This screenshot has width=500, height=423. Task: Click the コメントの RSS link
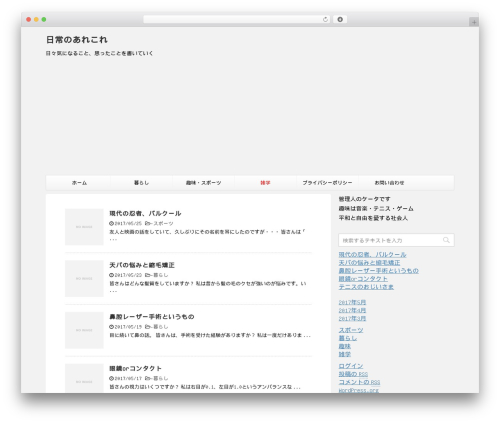[x=359, y=382]
